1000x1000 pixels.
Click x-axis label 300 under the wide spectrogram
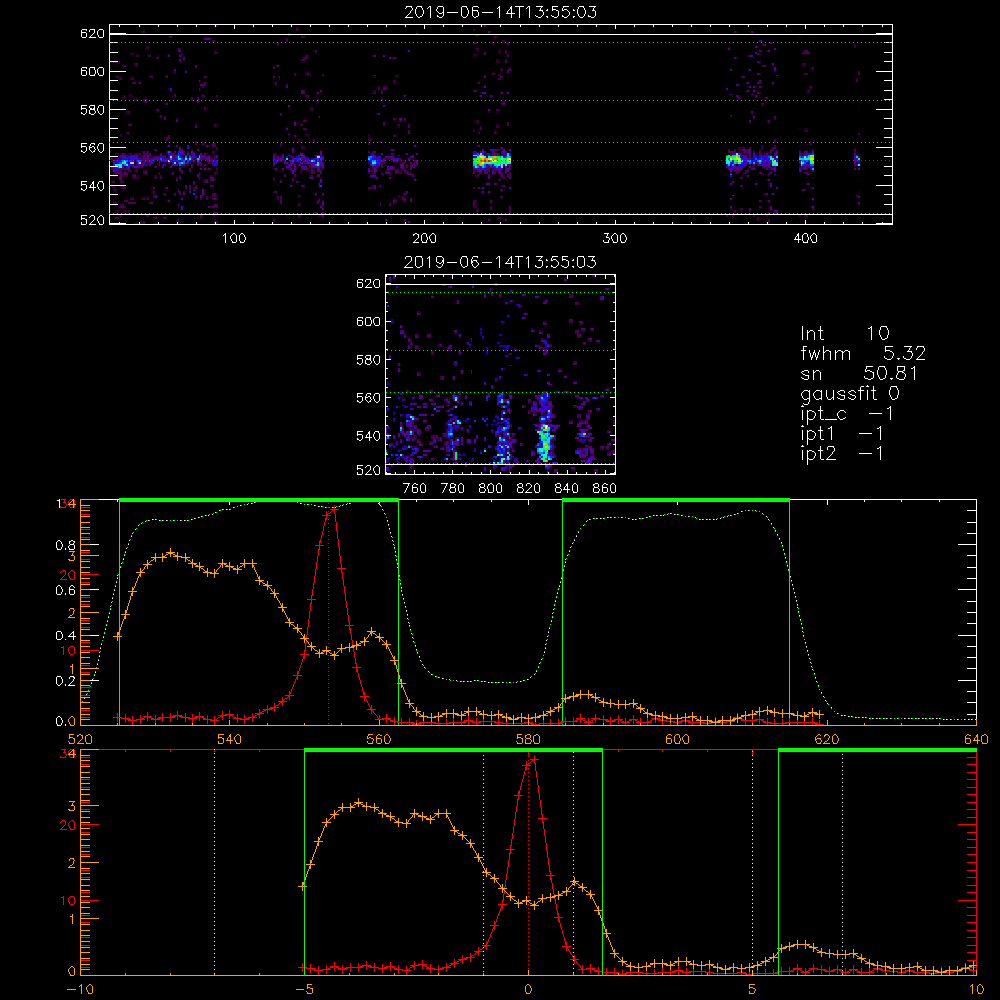pyautogui.click(x=615, y=239)
